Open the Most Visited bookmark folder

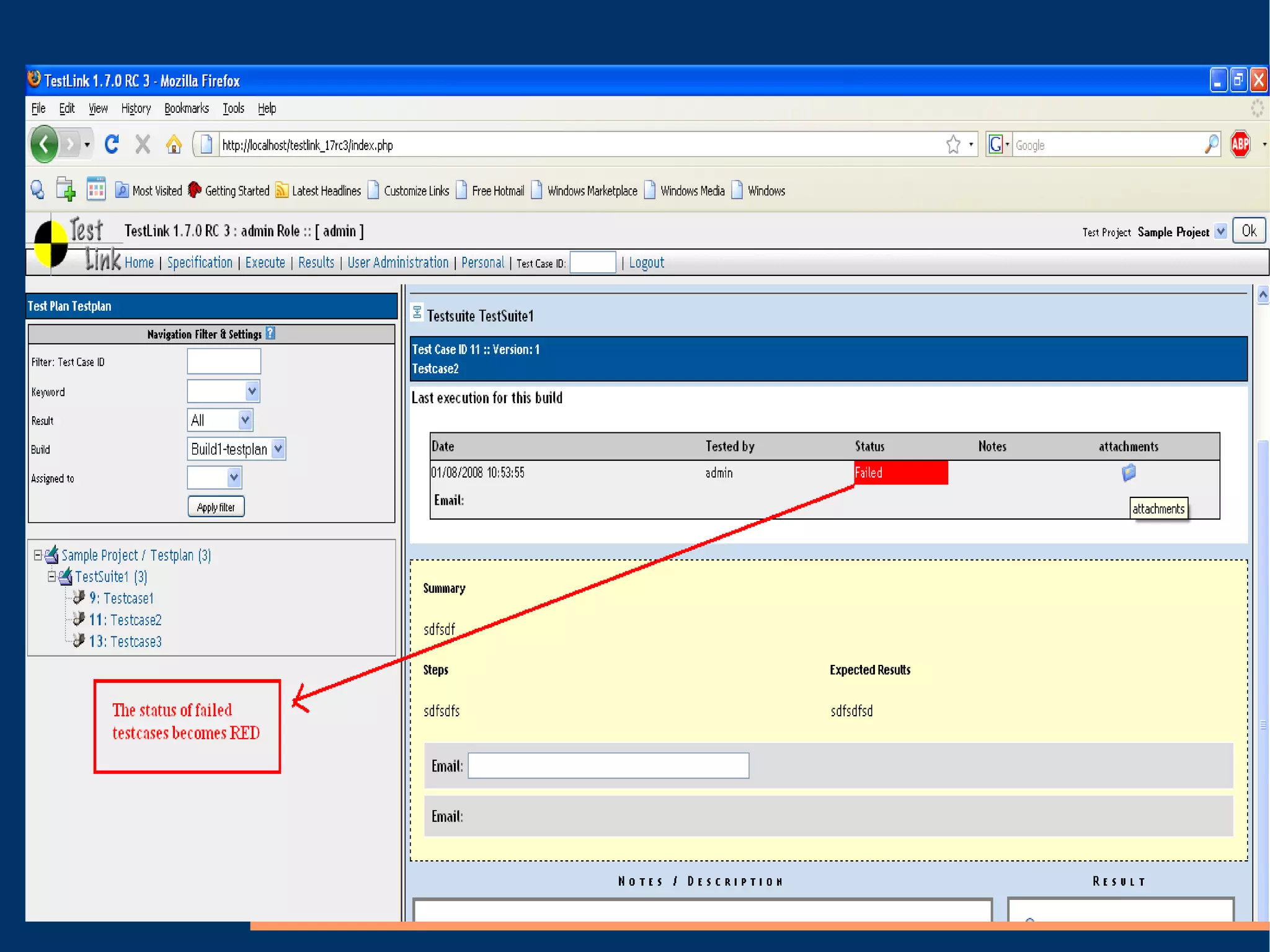[x=149, y=190]
